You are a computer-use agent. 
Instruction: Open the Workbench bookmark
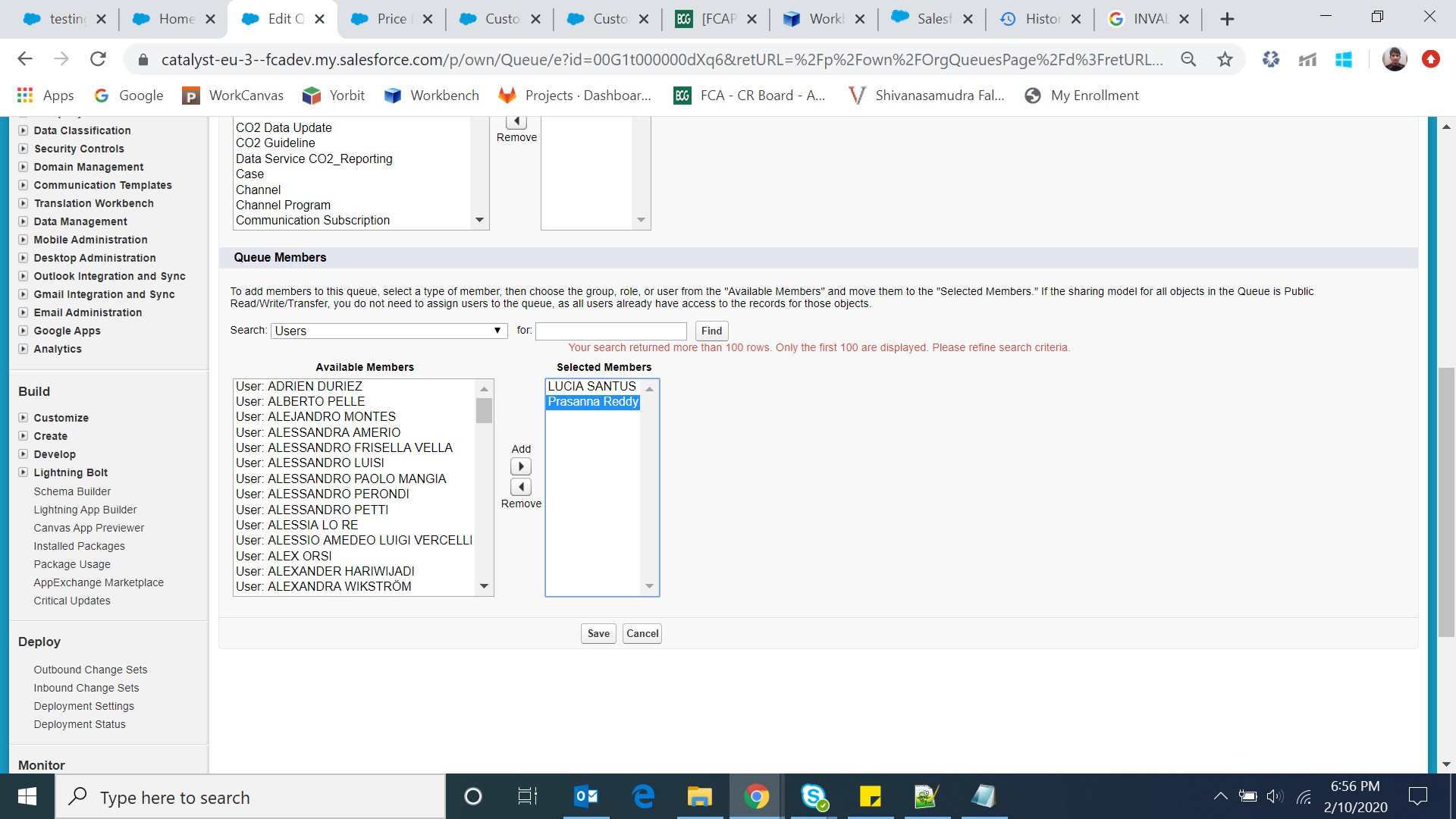click(431, 96)
